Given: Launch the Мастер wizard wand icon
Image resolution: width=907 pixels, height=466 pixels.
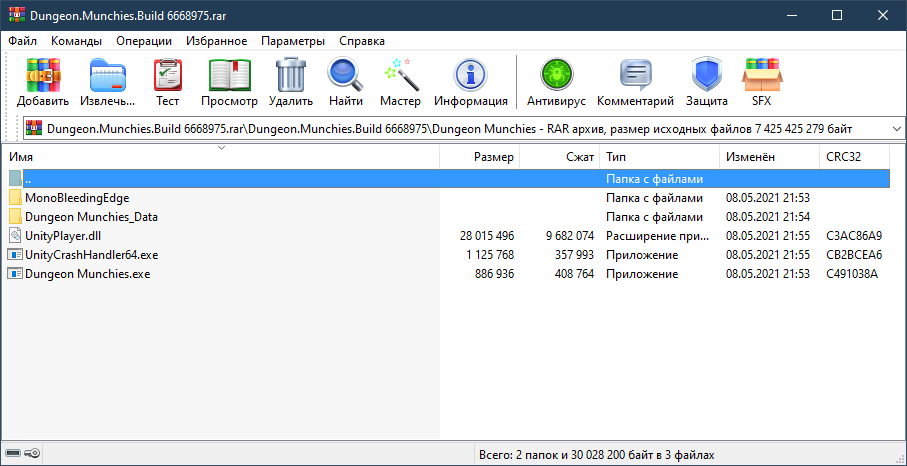Looking at the screenshot, I should (401, 75).
